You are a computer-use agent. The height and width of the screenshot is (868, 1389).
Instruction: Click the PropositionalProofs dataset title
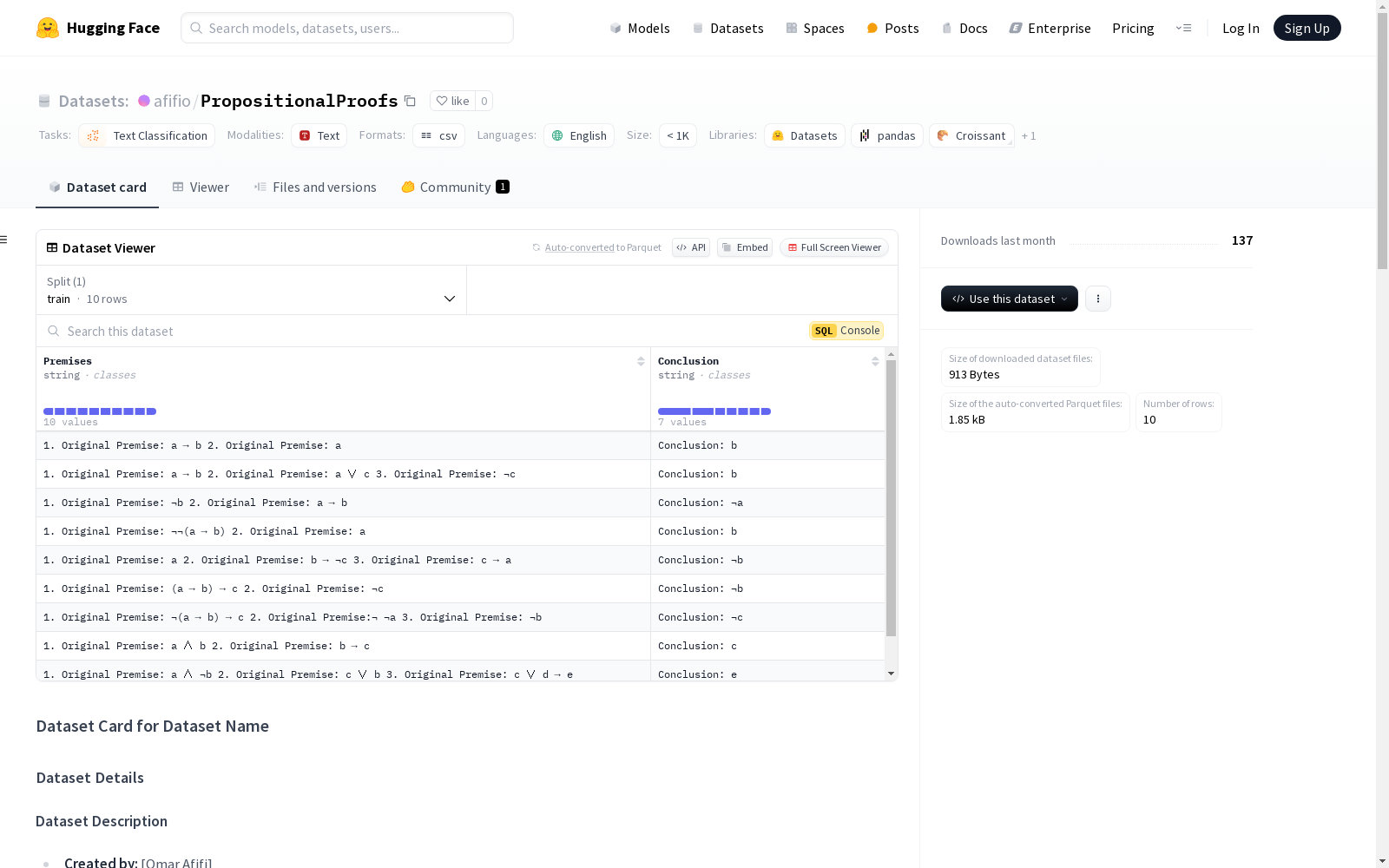tap(299, 101)
